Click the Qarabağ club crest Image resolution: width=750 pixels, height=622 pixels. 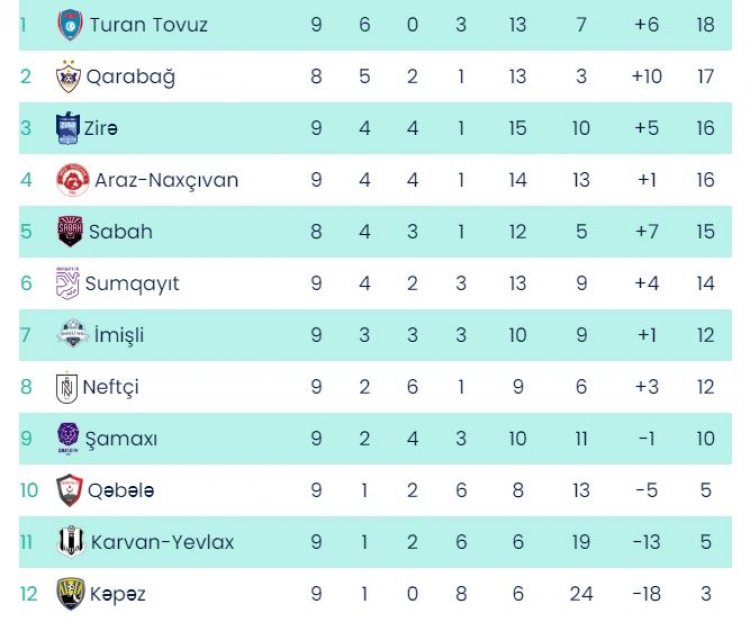point(68,76)
